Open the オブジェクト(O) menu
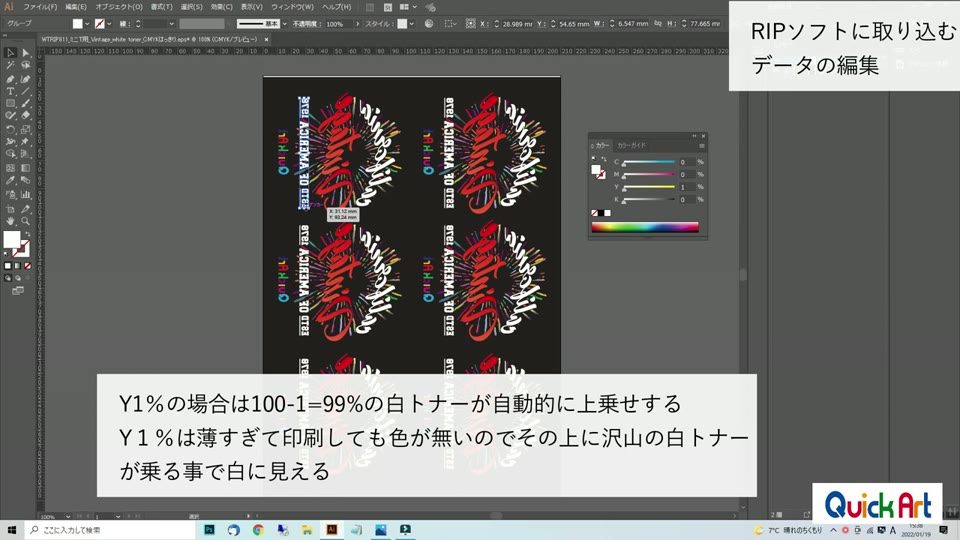 [x=119, y=7]
